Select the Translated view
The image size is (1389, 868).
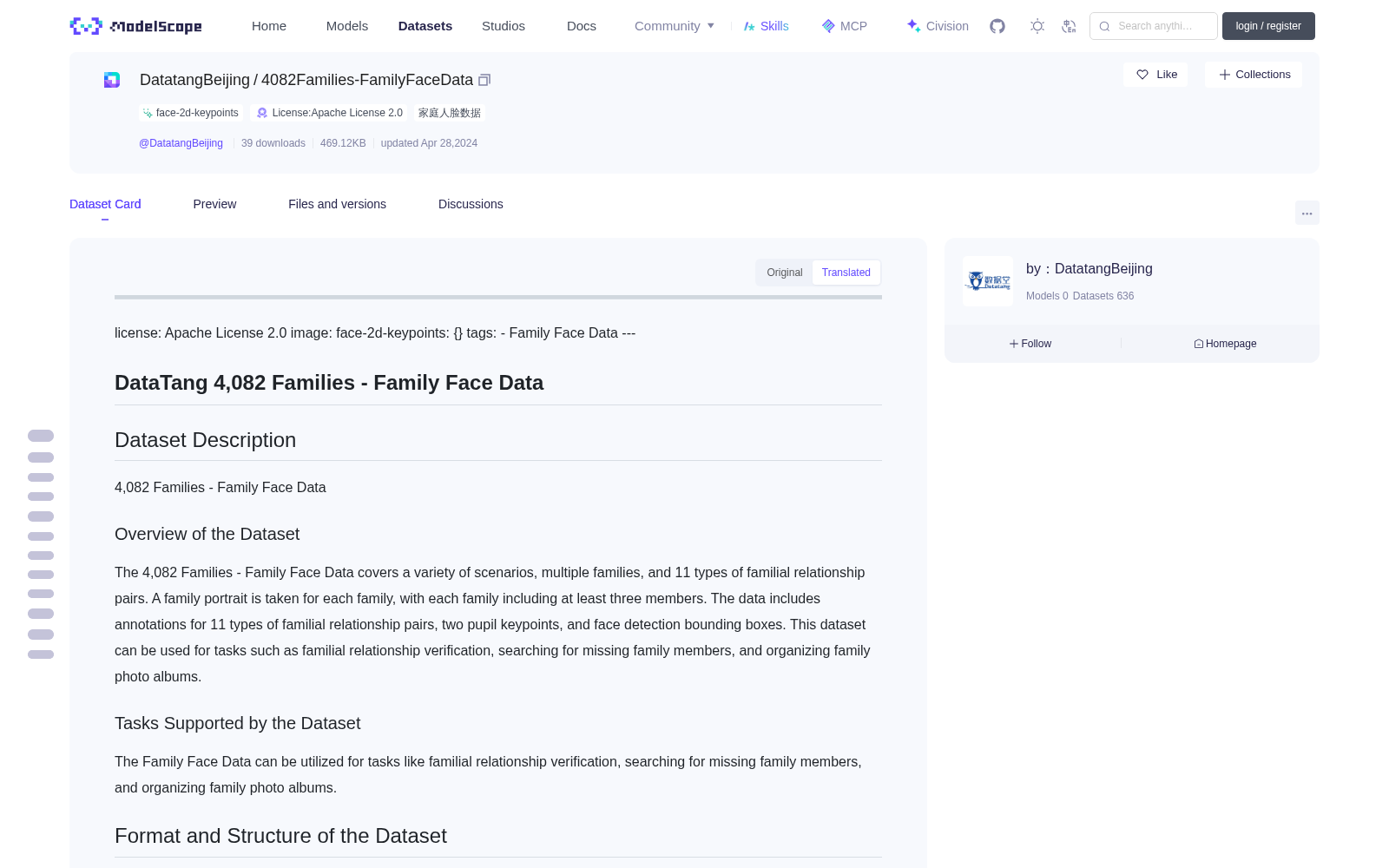coord(846,273)
